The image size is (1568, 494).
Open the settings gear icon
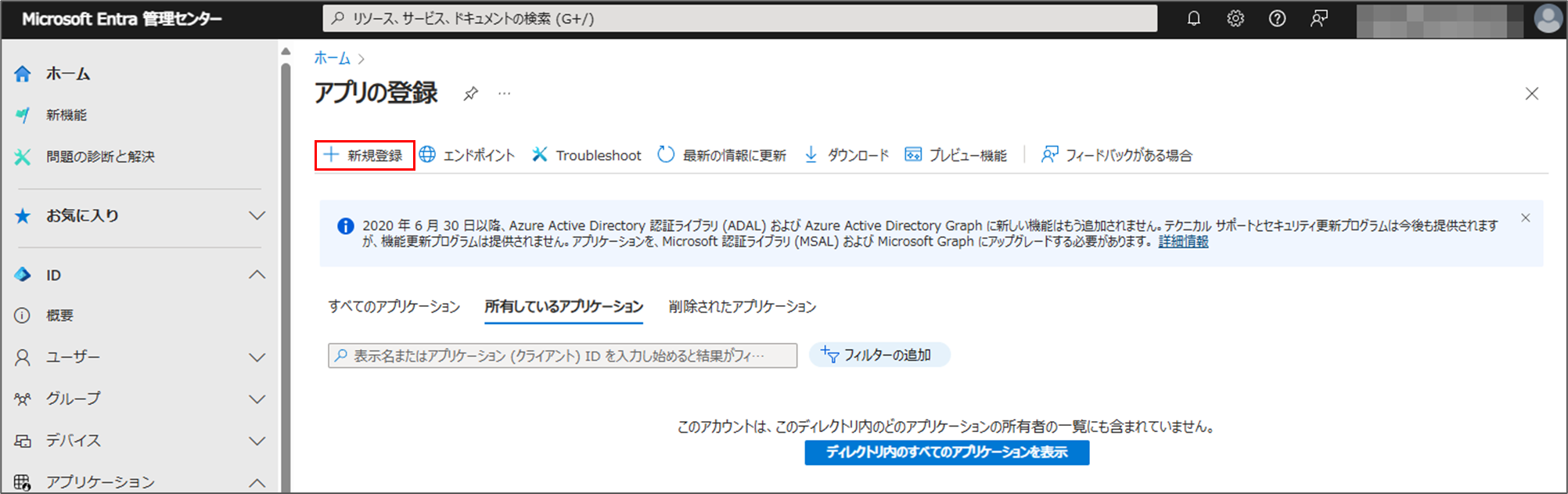click(1235, 18)
